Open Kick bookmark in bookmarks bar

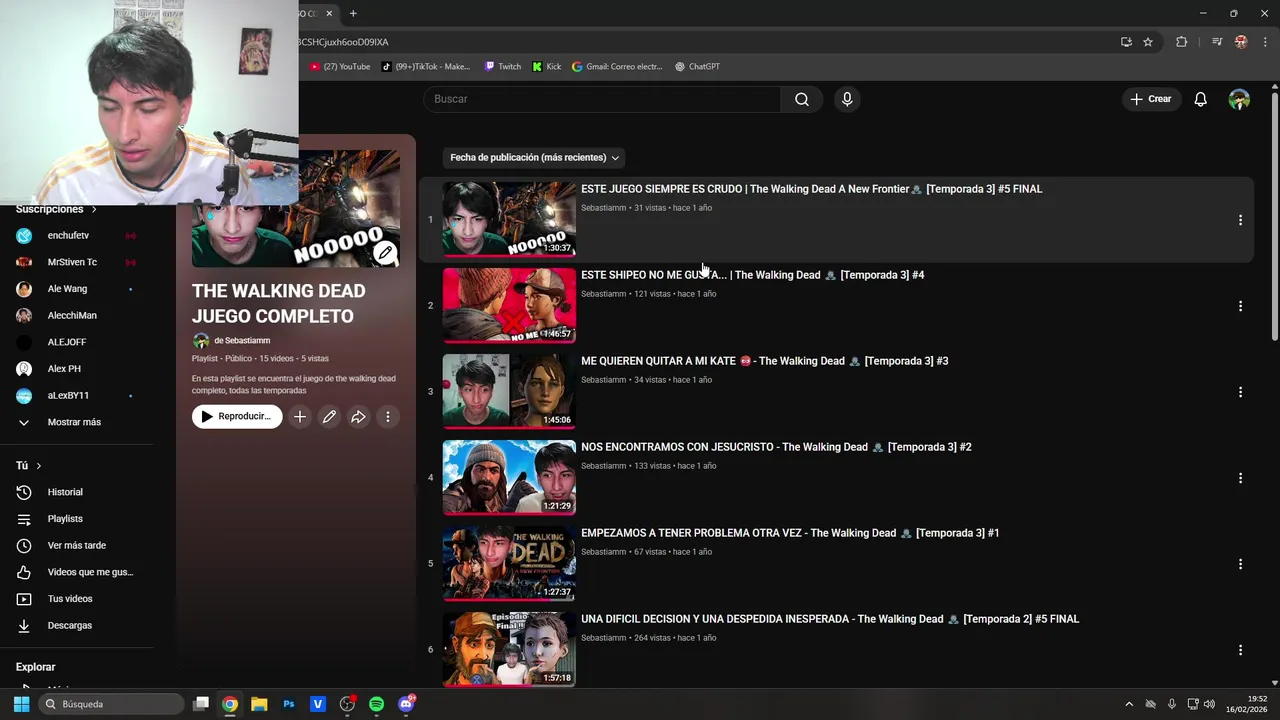547,67
